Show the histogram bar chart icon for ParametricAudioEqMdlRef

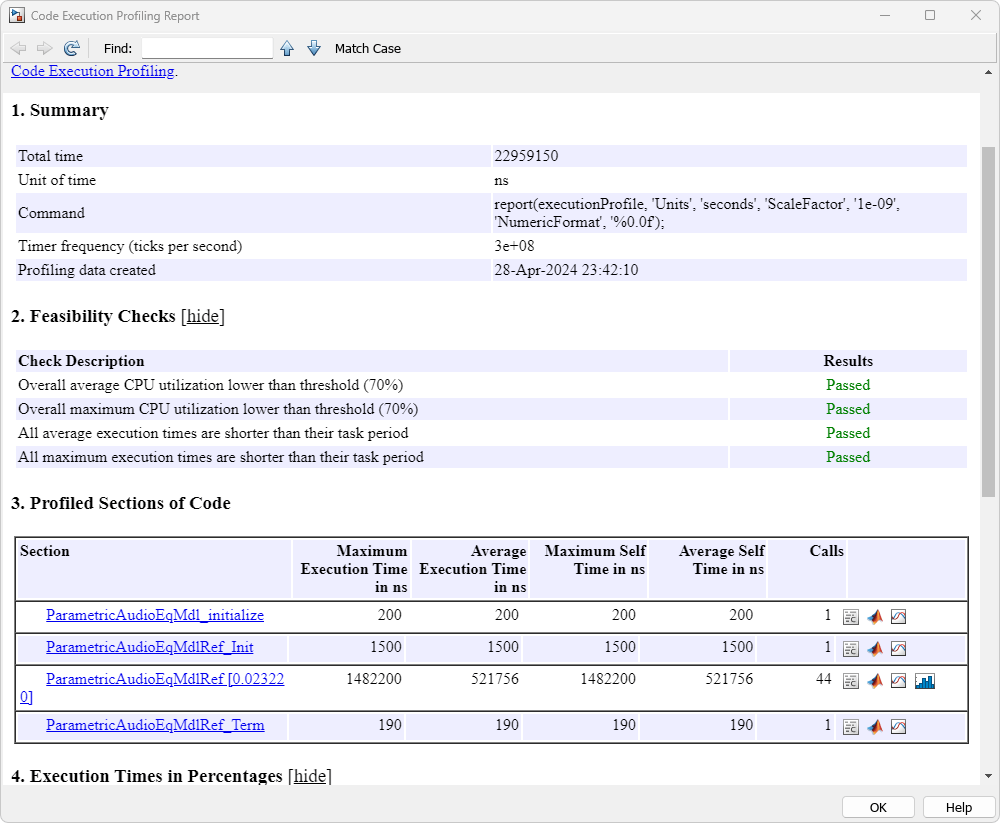pos(924,681)
